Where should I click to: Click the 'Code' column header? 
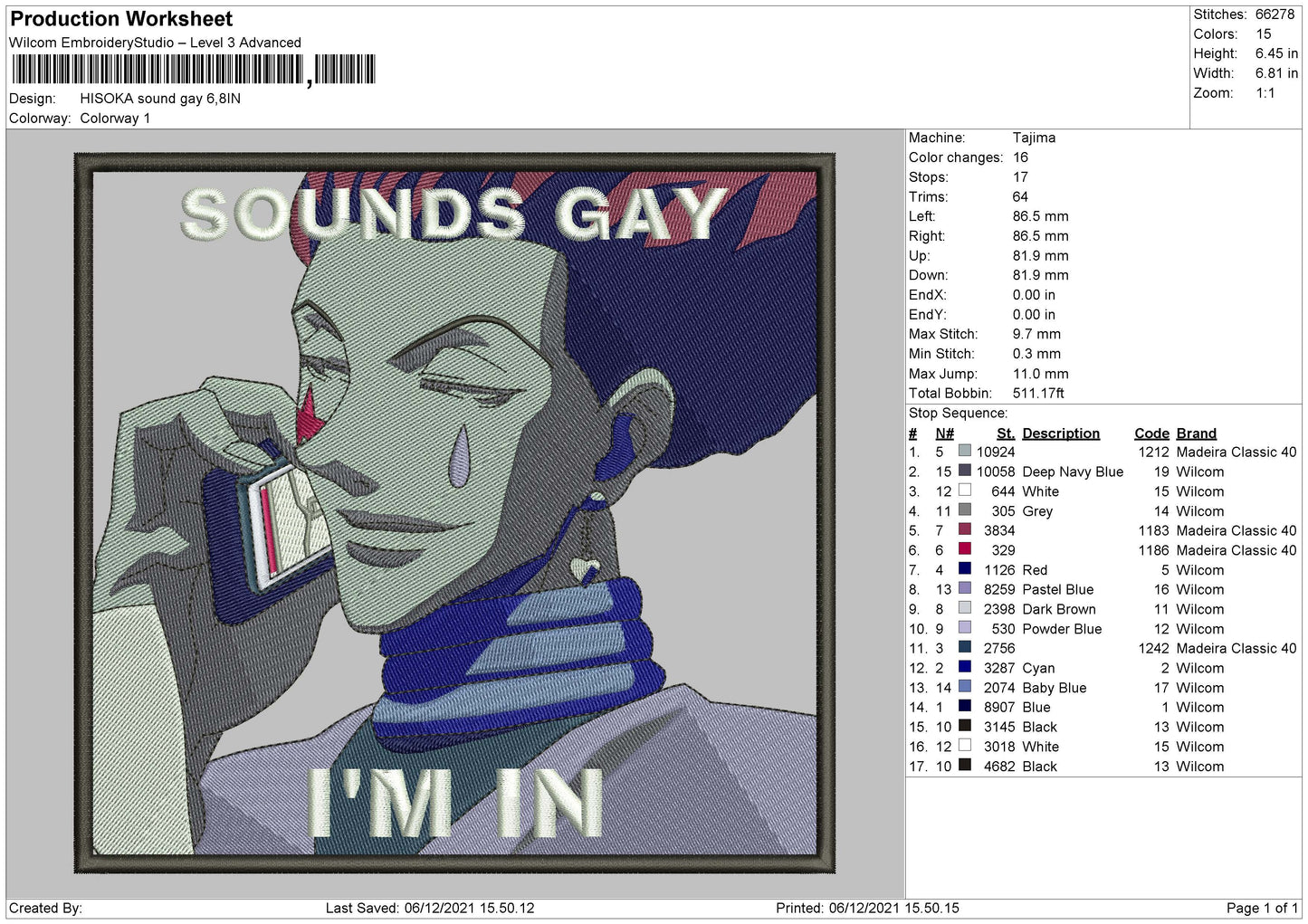(x=1151, y=433)
